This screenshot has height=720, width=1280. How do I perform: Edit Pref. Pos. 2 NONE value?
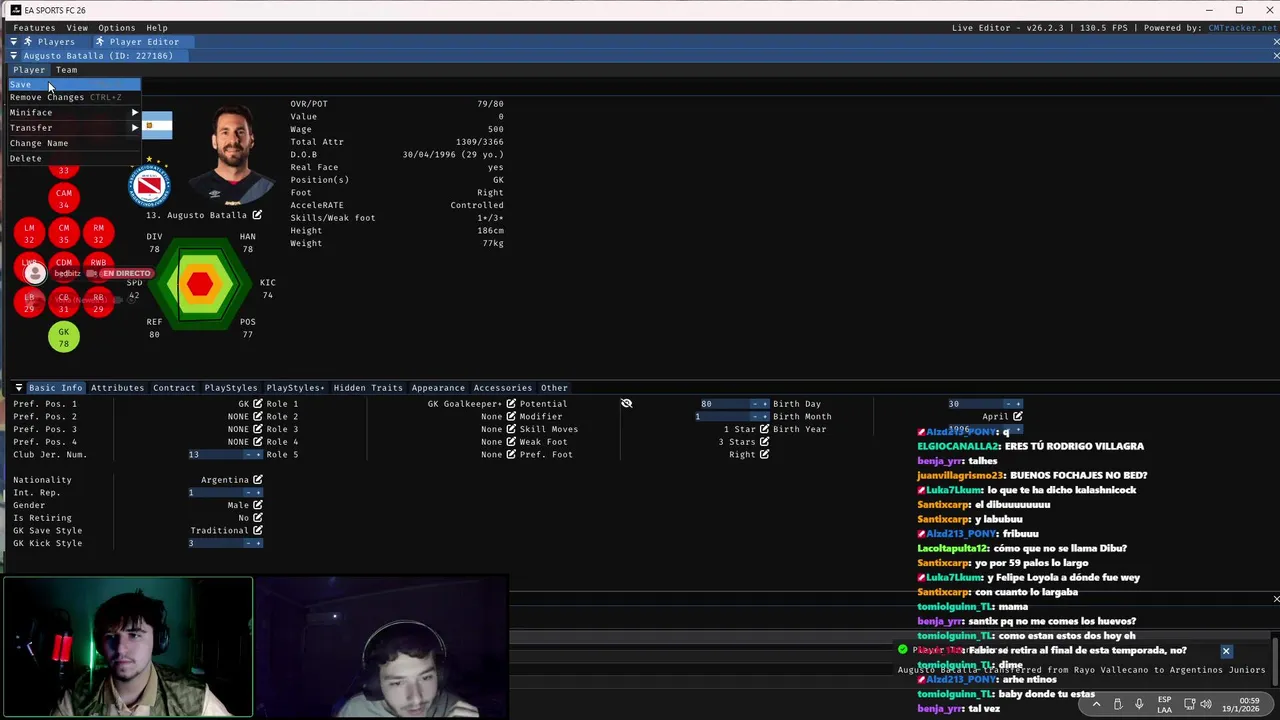tap(257, 417)
